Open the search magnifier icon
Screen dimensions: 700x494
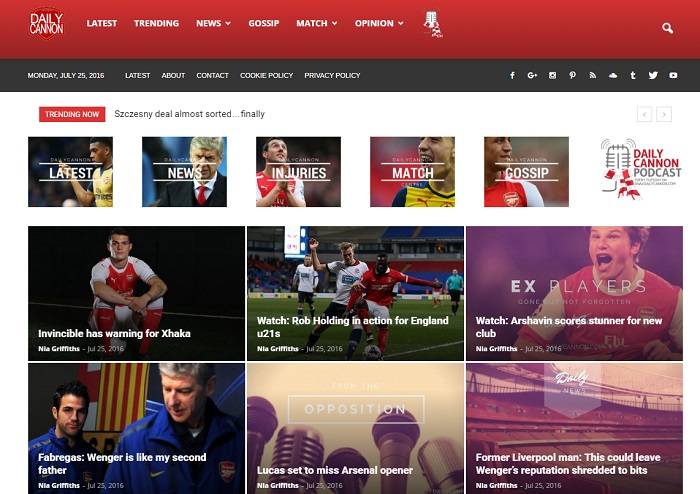(x=667, y=28)
